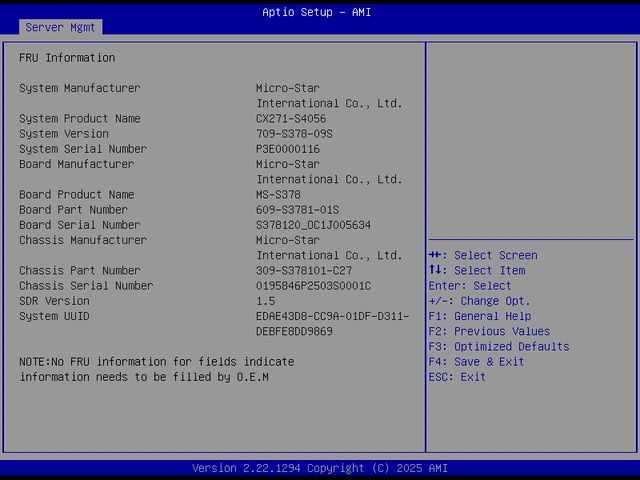
Task: Select the Board Part Number label
Action: 73,210
